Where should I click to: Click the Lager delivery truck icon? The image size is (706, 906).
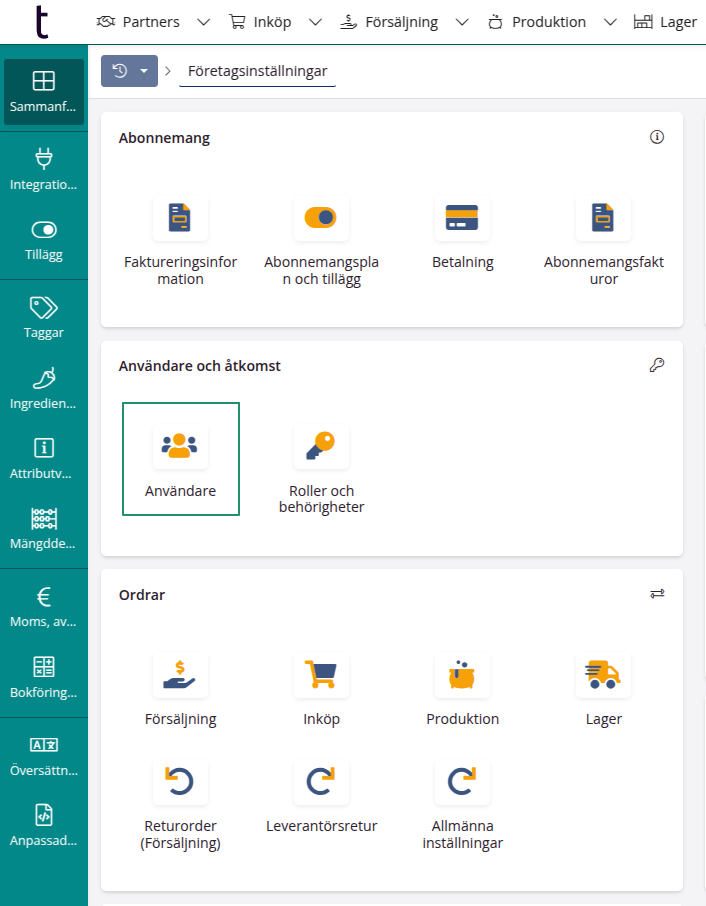(x=603, y=675)
